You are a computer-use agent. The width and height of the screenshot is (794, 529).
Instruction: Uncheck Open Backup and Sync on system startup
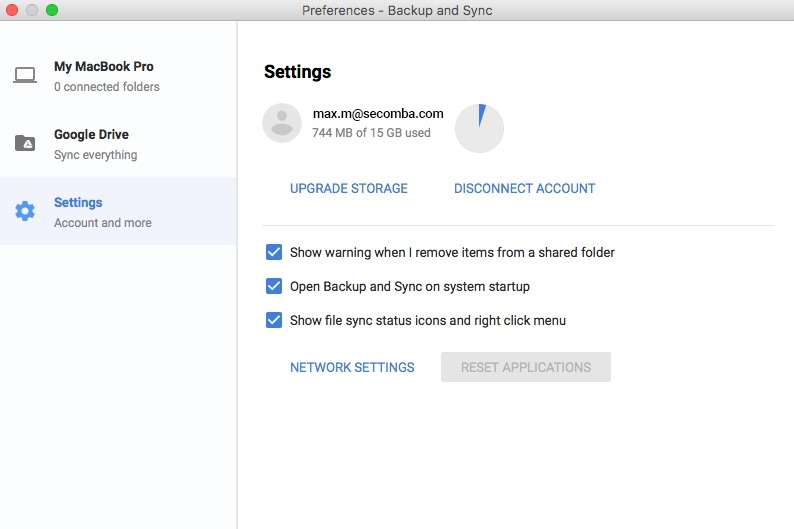coord(274,286)
